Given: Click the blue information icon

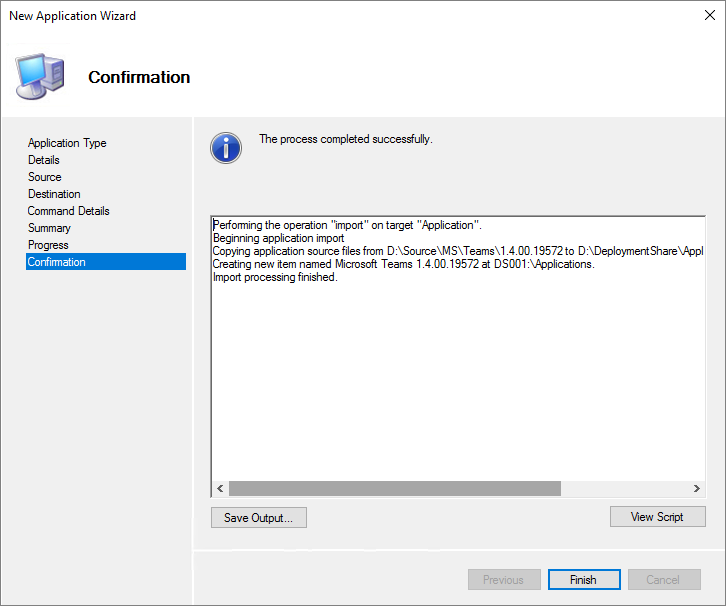Looking at the screenshot, I should 226,147.
